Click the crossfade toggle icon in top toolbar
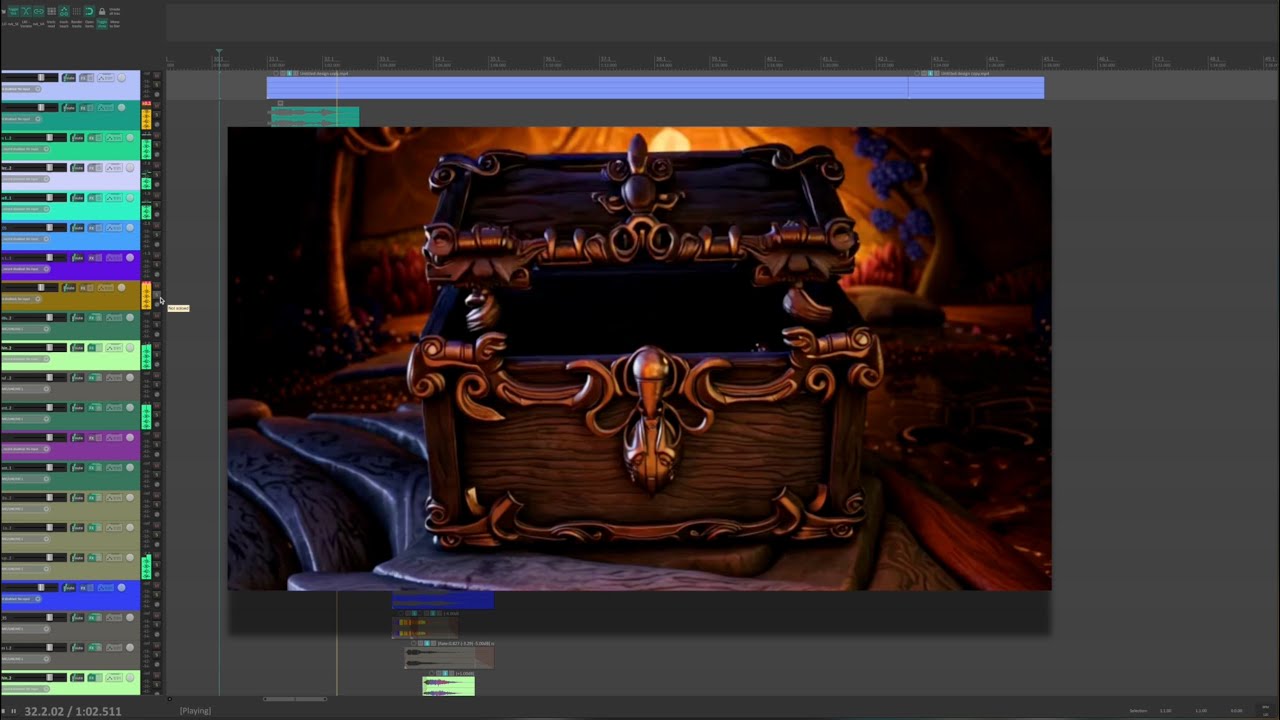 (x=26, y=12)
